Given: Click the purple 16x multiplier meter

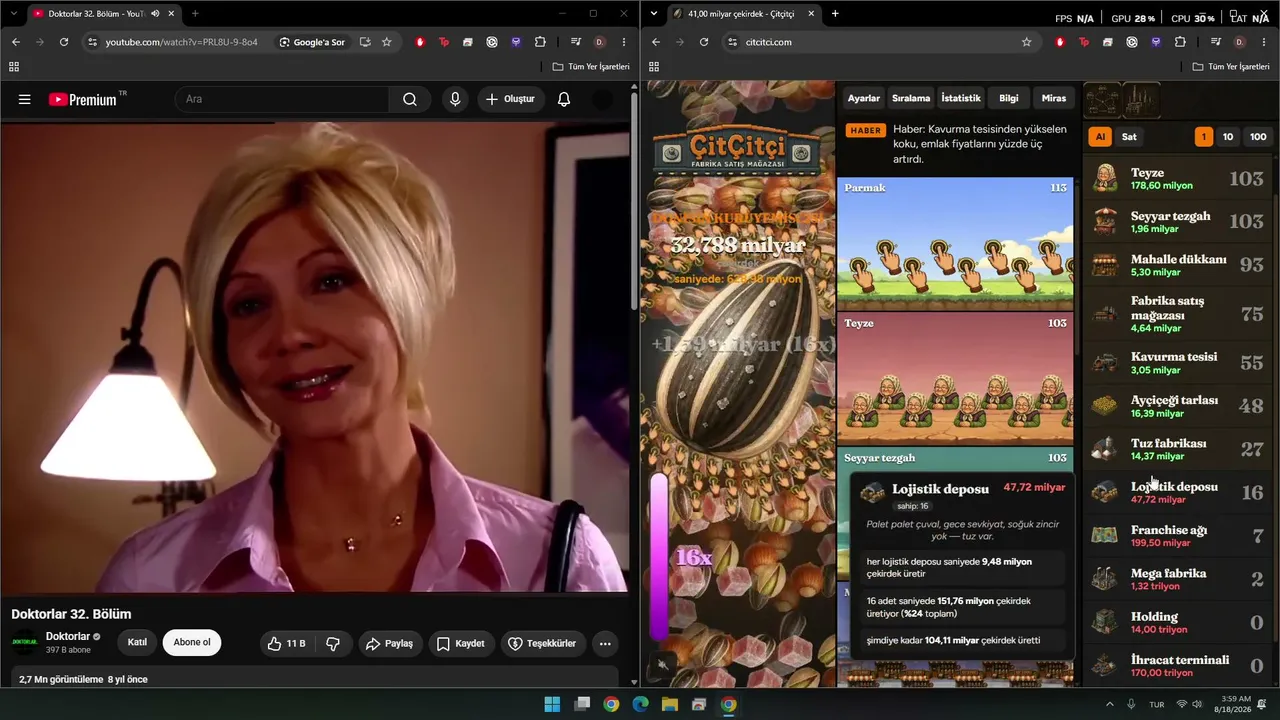Looking at the screenshot, I should point(659,555).
